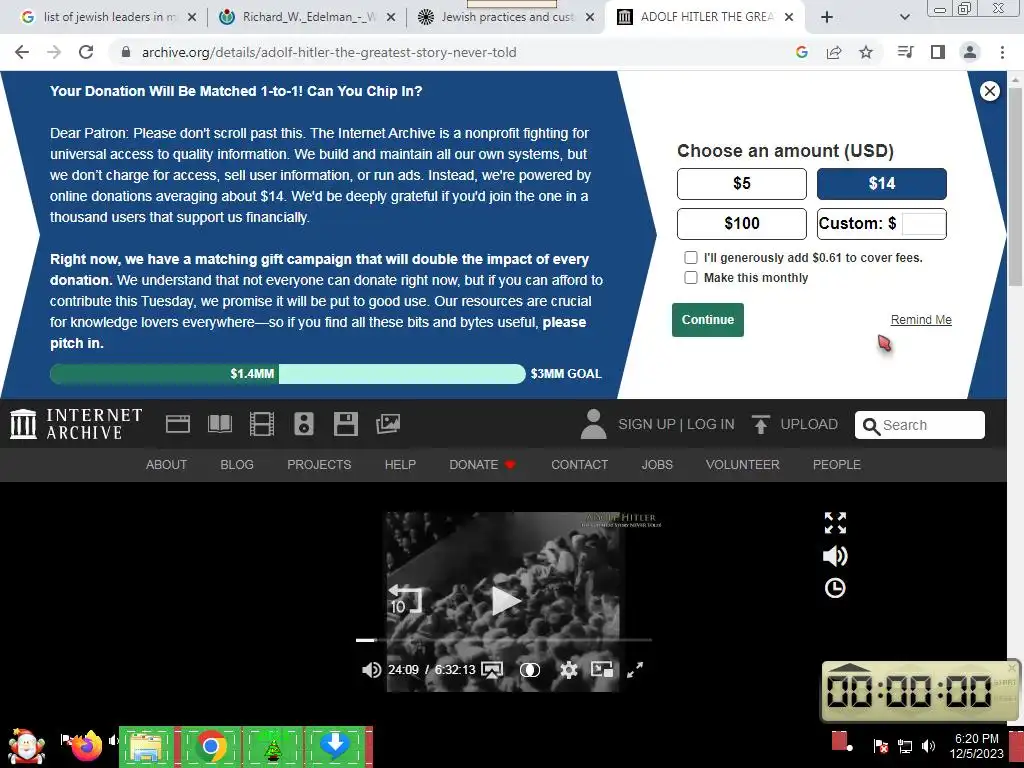Image resolution: width=1024 pixels, height=768 pixels.
Task: Open the Images icon in navbar
Action: pyautogui.click(x=388, y=424)
